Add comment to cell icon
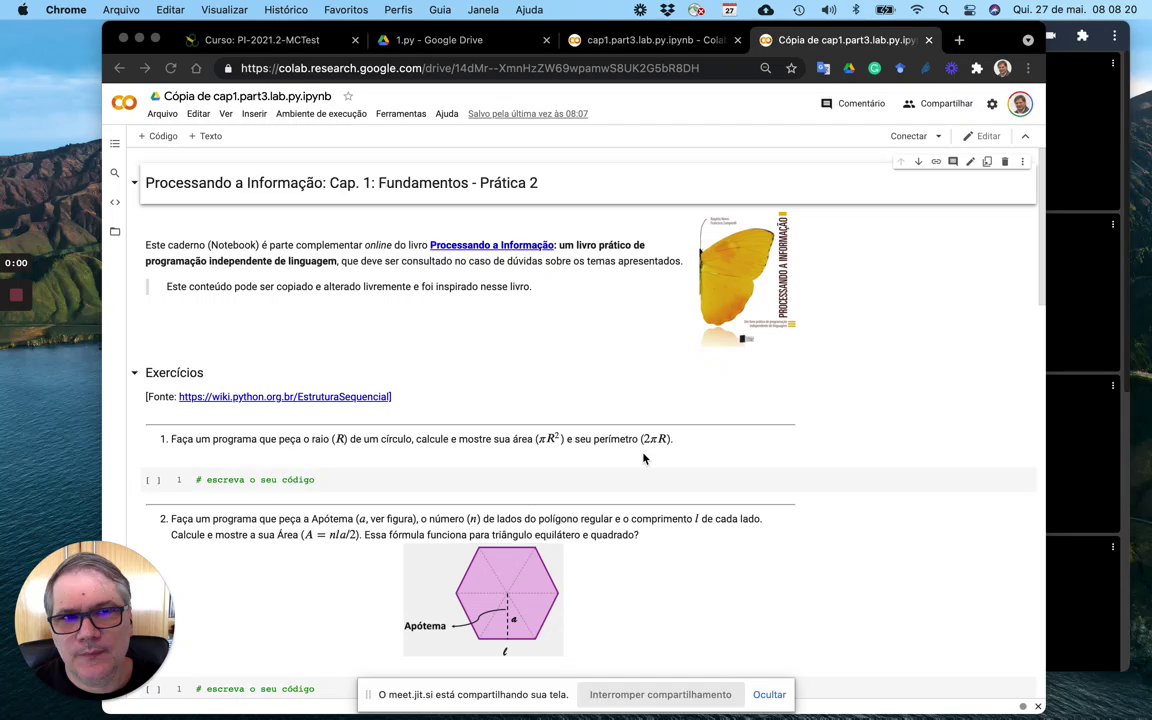Viewport: 1152px width, 720px height. [x=953, y=162]
